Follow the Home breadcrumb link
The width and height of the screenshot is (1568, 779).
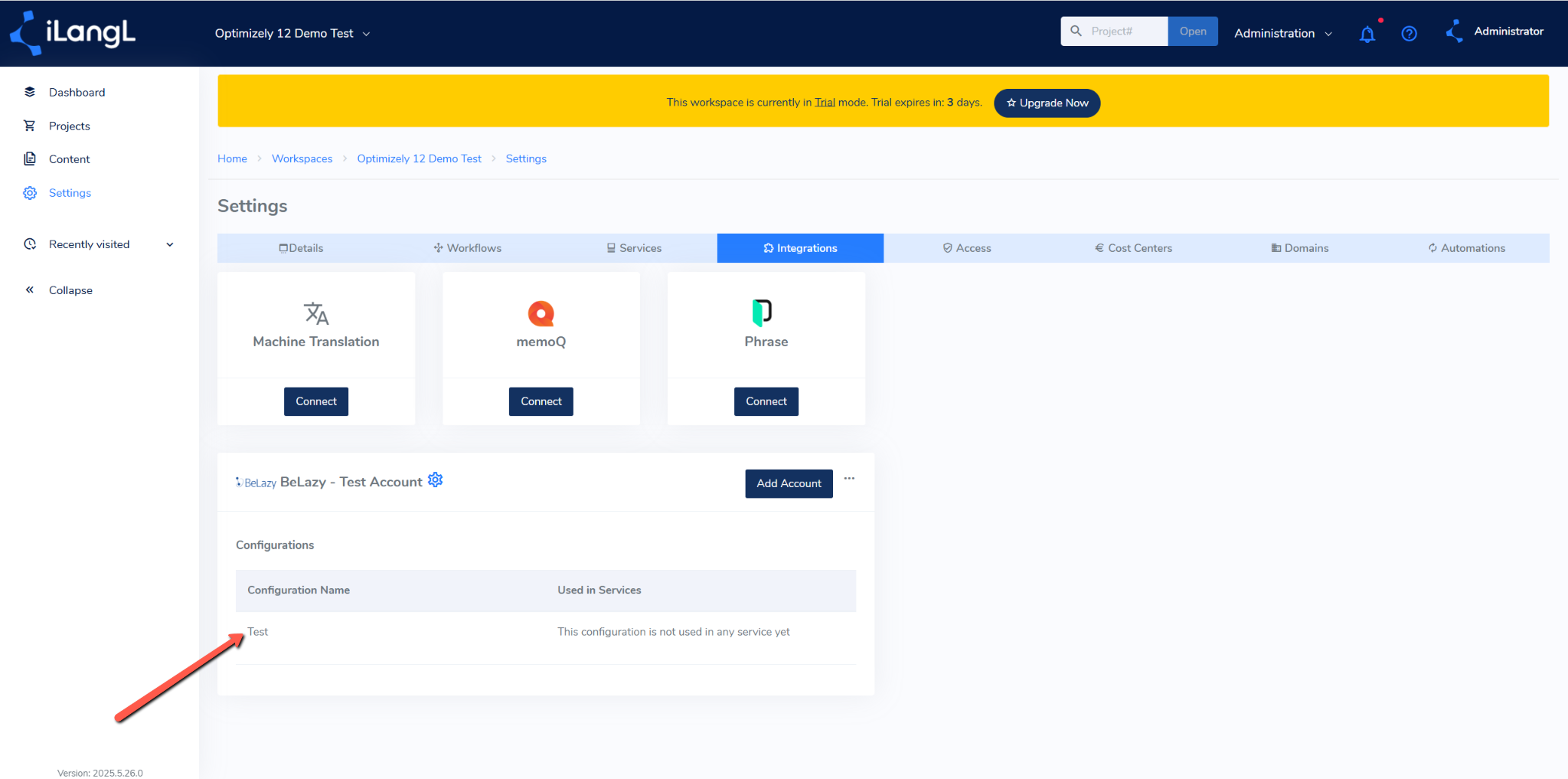coord(232,159)
